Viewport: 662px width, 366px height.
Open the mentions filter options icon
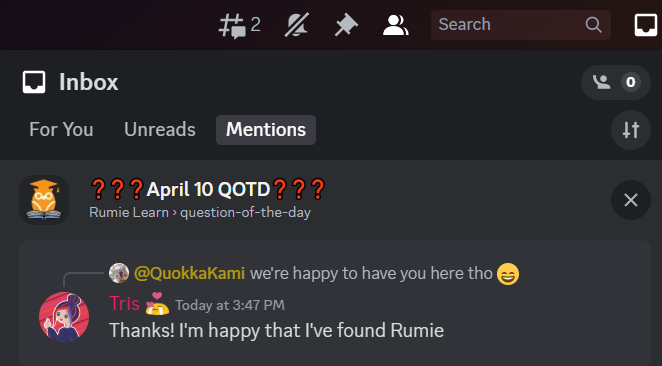(x=631, y=130)
